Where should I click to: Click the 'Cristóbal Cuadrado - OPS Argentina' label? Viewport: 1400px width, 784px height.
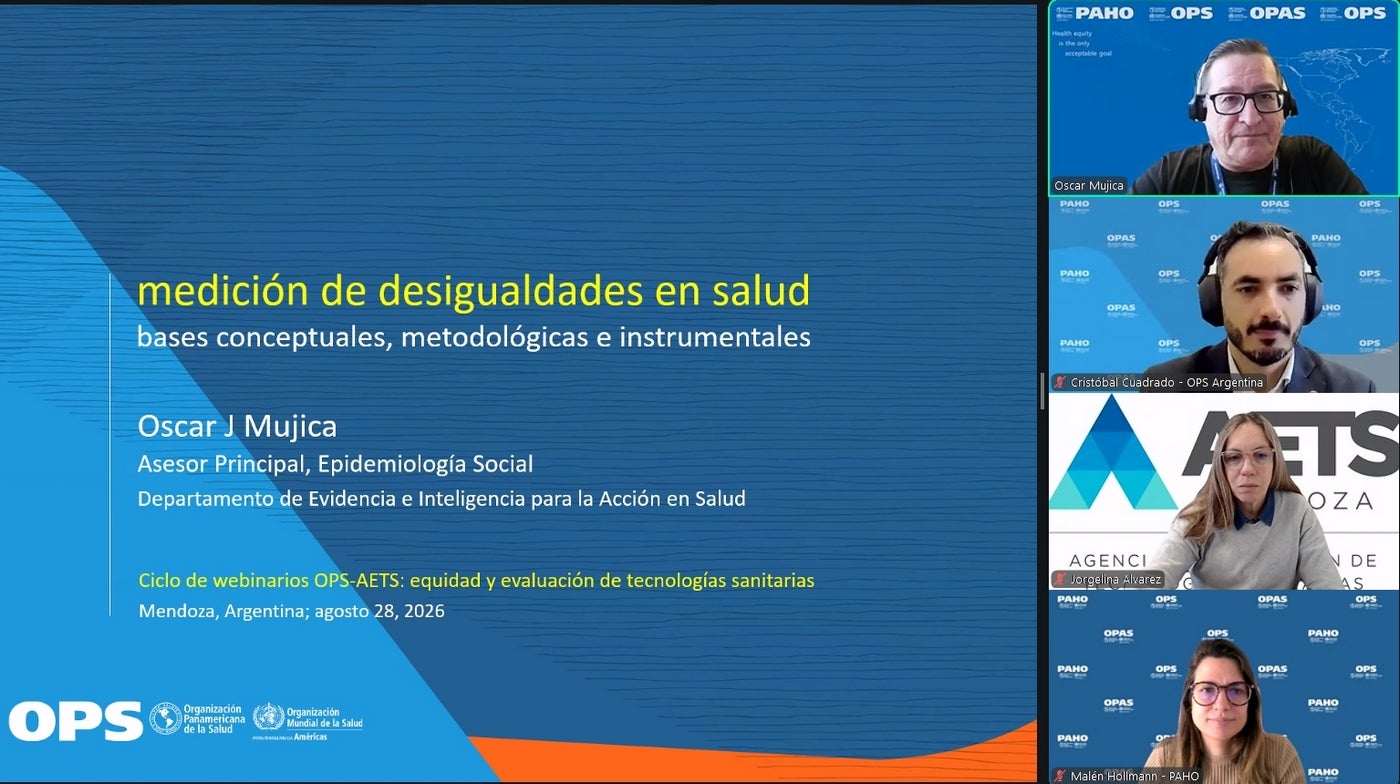click(x=1167, y=382)
